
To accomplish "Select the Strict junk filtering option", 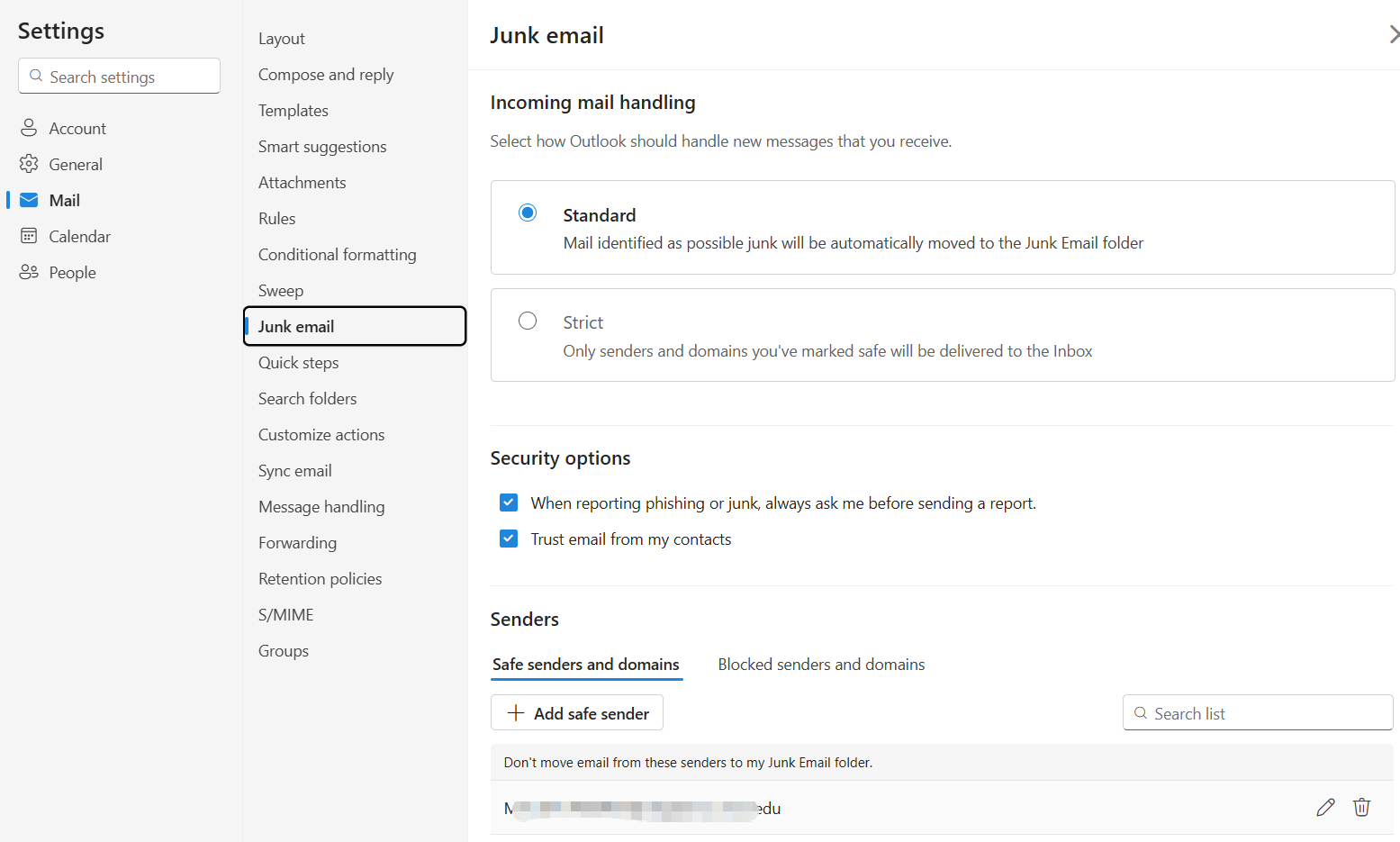I will (x=528, y=321).
